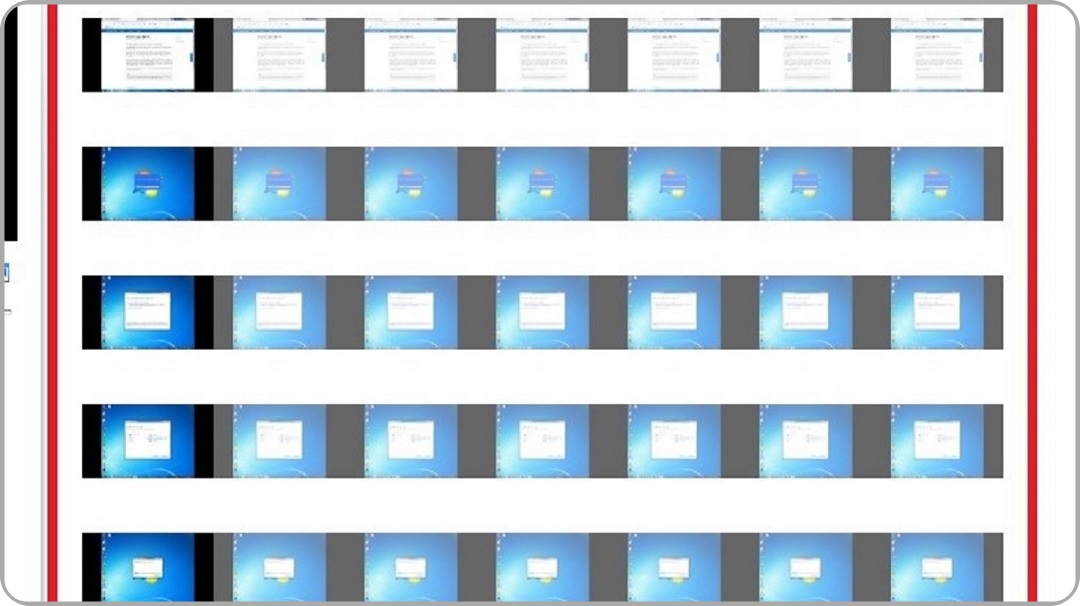Select the sixth Windows logo desktop thumbnail in row two
Viewport: 1080px width, 606px height.
tap(805, 183)
